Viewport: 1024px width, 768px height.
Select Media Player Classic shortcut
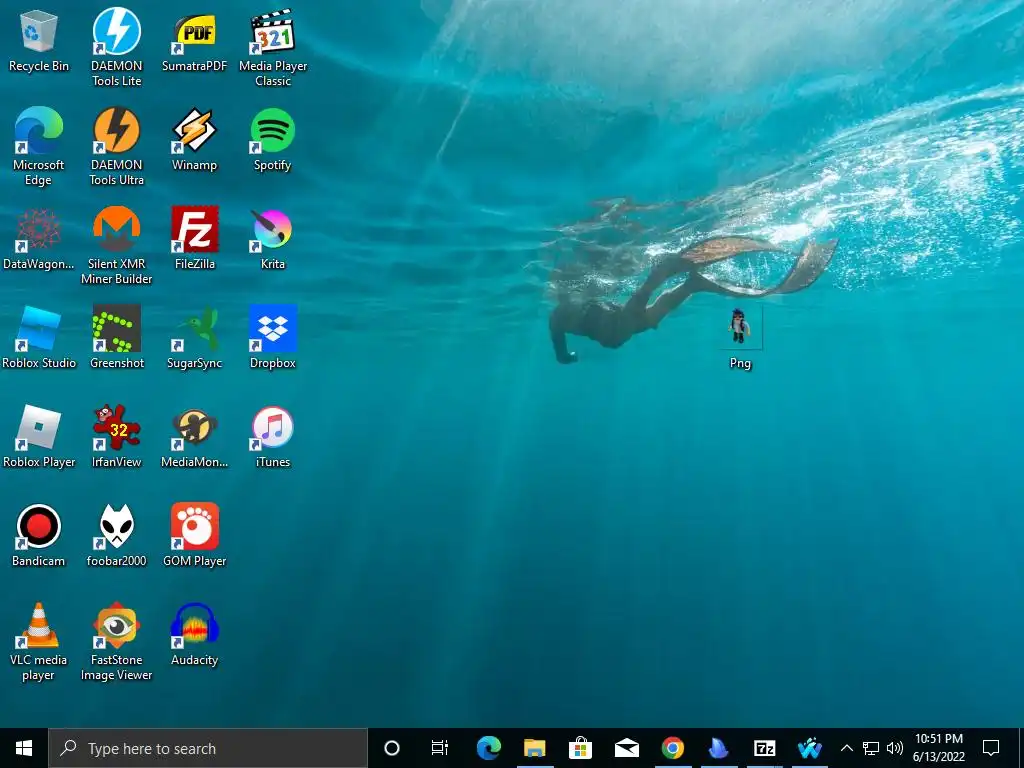pos(273,47)
